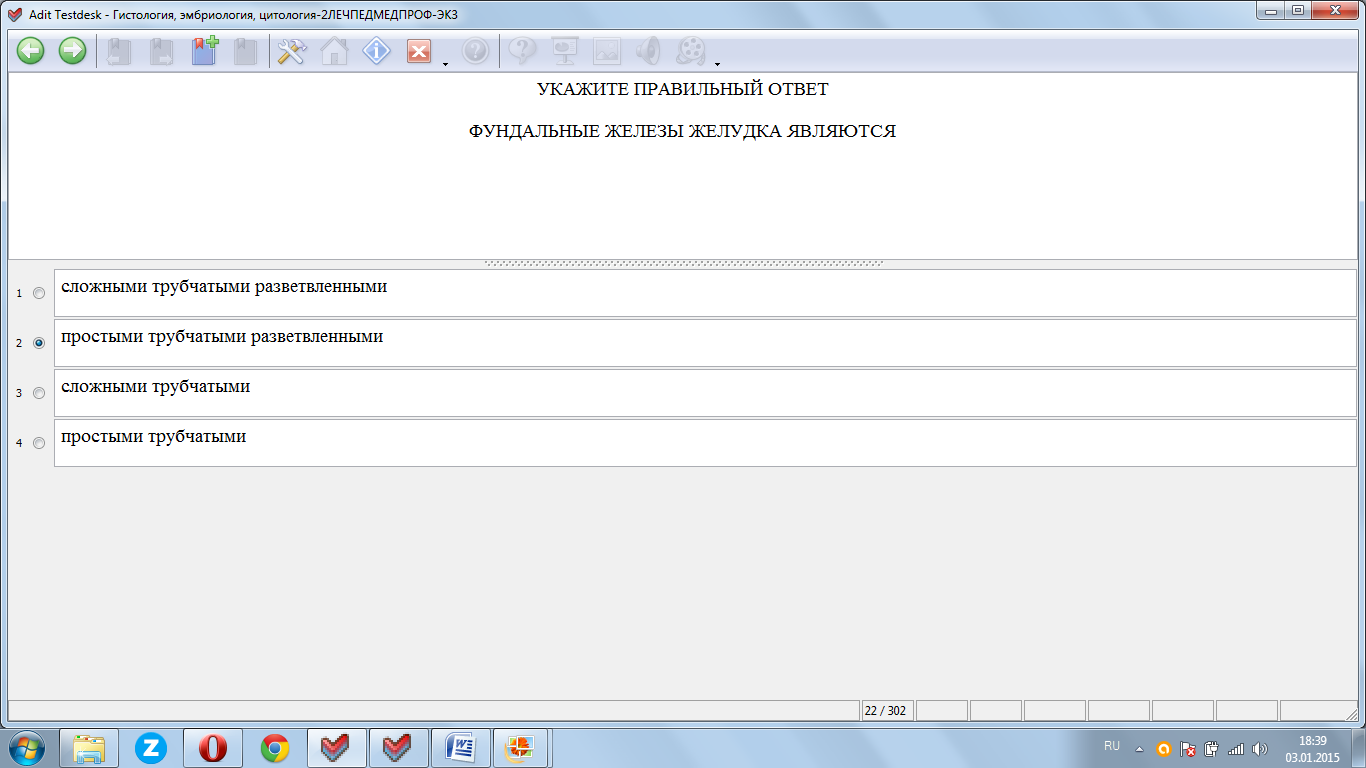Click the heading 'УКАЖИТЕ ПРАВИЛЬНЫЙ ОТВЕТ'
1366x768 pixels.
682,89
